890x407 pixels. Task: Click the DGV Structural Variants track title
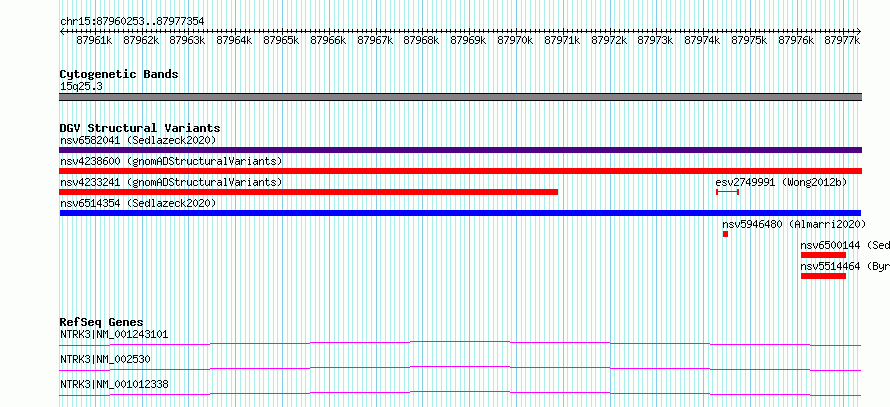140,128
